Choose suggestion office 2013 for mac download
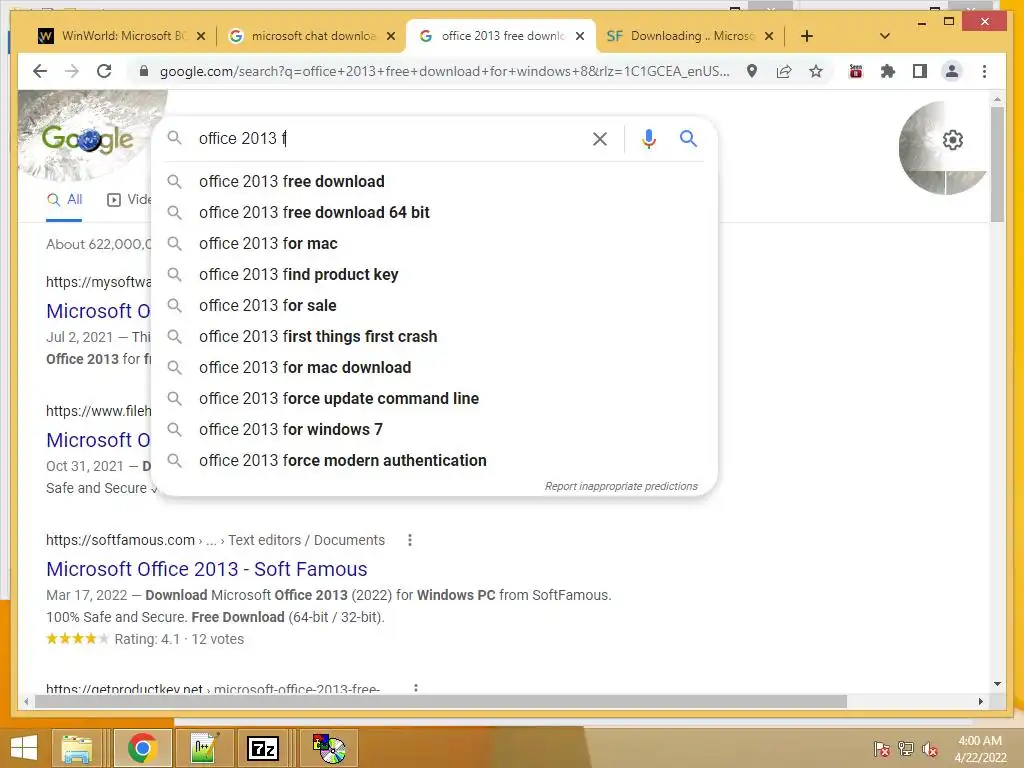1024x768 pixels. [434, 368]
